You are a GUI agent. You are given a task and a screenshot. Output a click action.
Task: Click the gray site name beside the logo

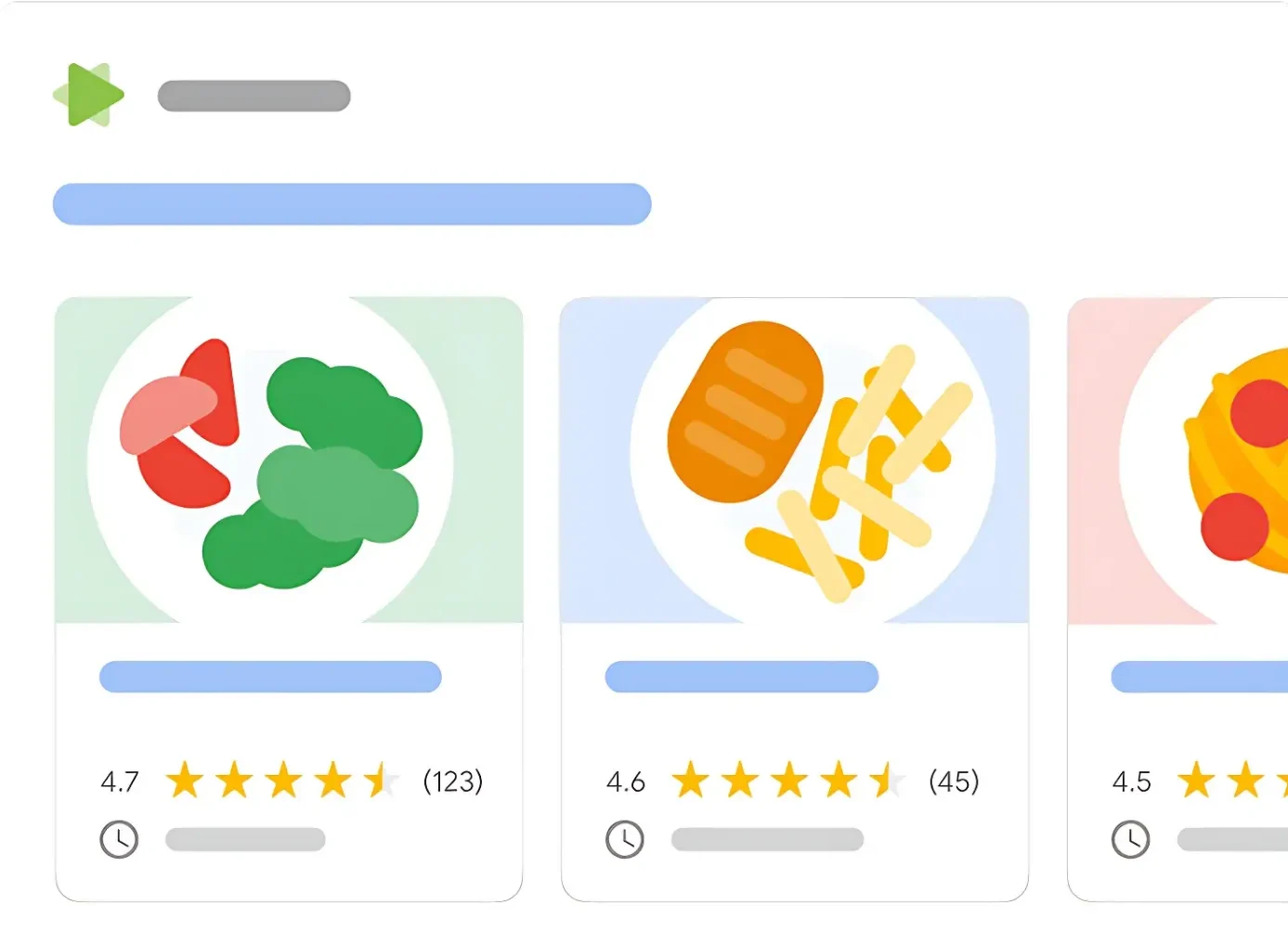click(x=254, y=96)
